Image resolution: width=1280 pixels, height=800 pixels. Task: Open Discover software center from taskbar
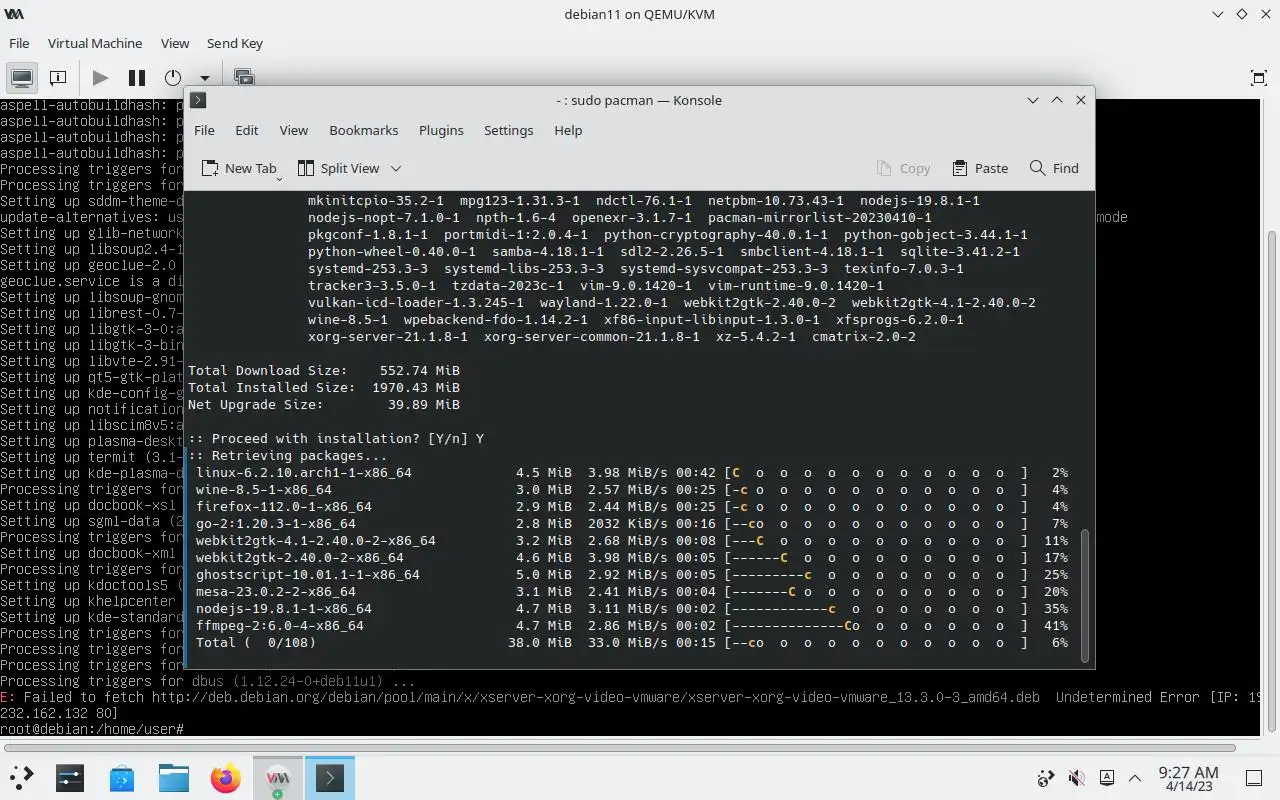pos(122,777)
